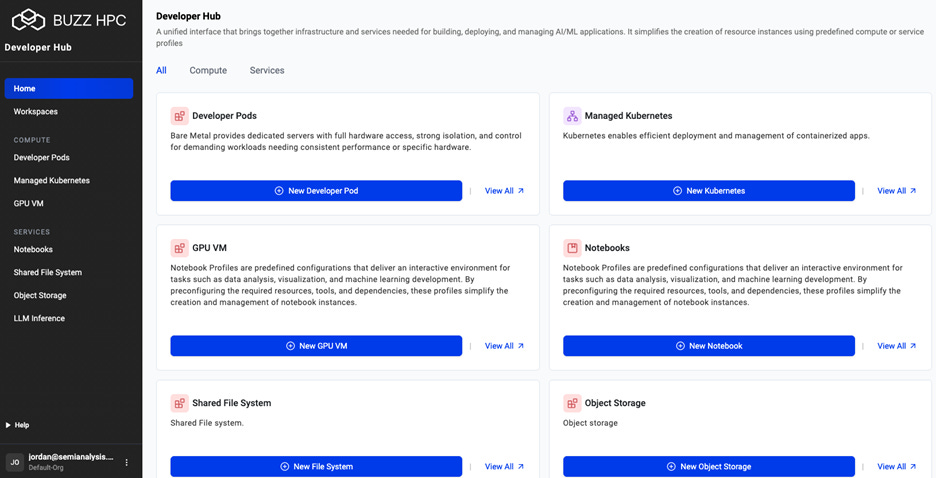Click the Developer Hub sidebar title
The image size is (936, 478).
[x=38, y=48]
